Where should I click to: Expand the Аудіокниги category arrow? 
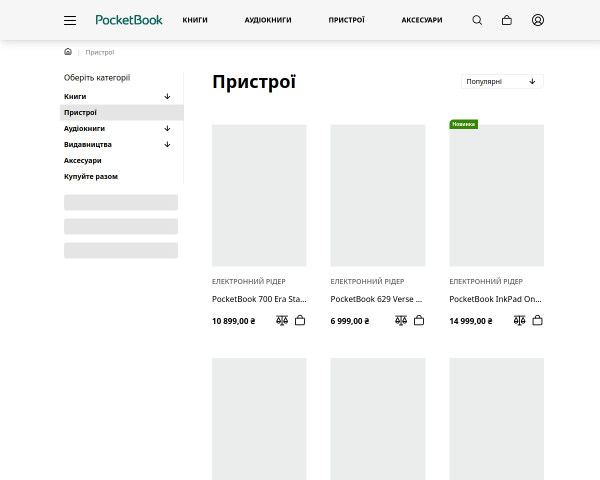167,129
